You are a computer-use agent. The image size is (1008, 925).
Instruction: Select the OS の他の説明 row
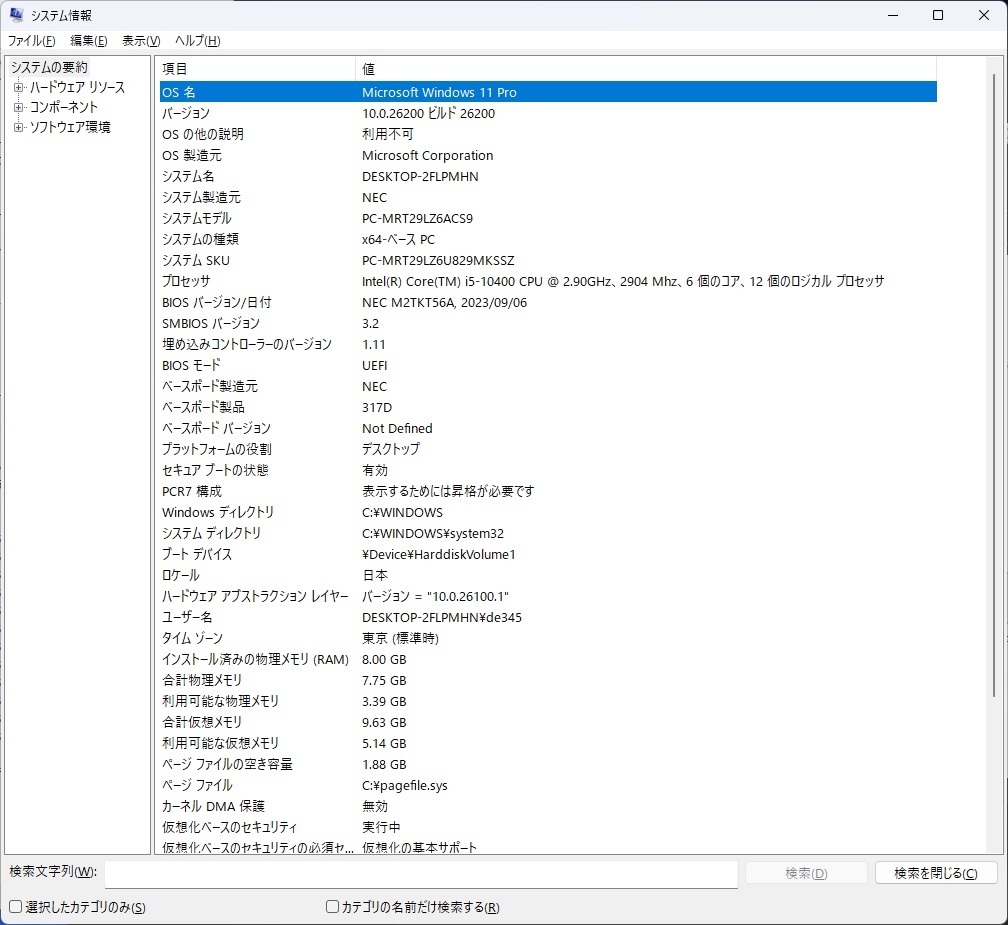[x=548, y=134]
